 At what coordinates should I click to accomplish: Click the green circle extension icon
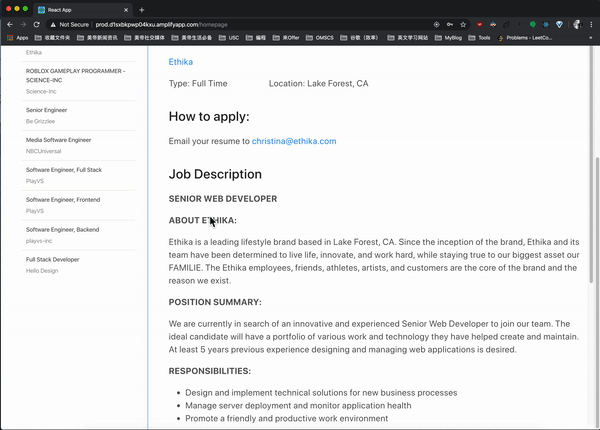tap(532, 24)
